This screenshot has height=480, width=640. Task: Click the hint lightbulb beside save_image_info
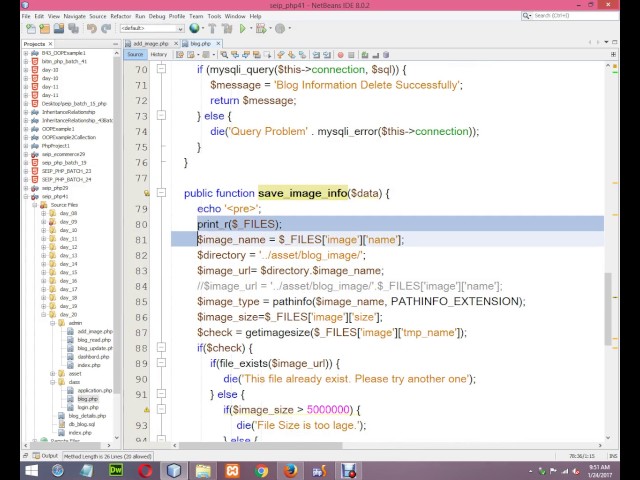[147, 193]
